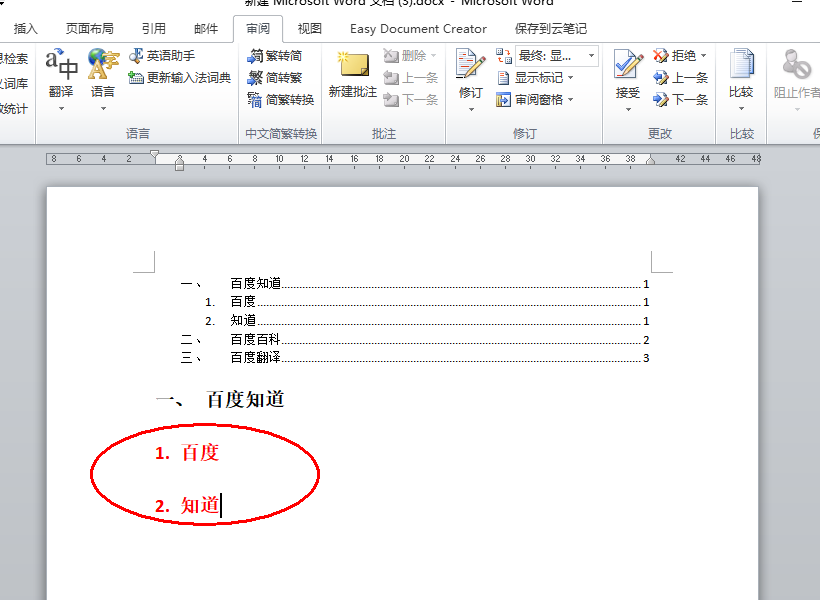Click the heading 一、百度知道
The height and width of the screenshot is (600, 820).
[220, 400]
